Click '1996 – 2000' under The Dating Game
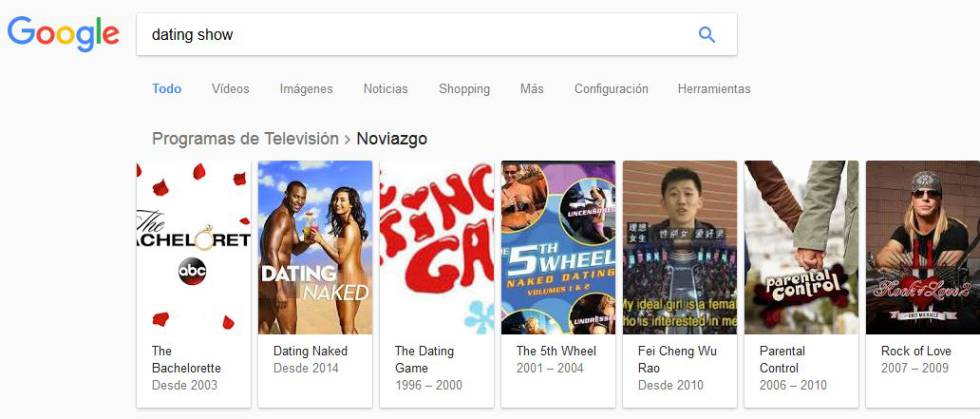 [x=429, y=385]
